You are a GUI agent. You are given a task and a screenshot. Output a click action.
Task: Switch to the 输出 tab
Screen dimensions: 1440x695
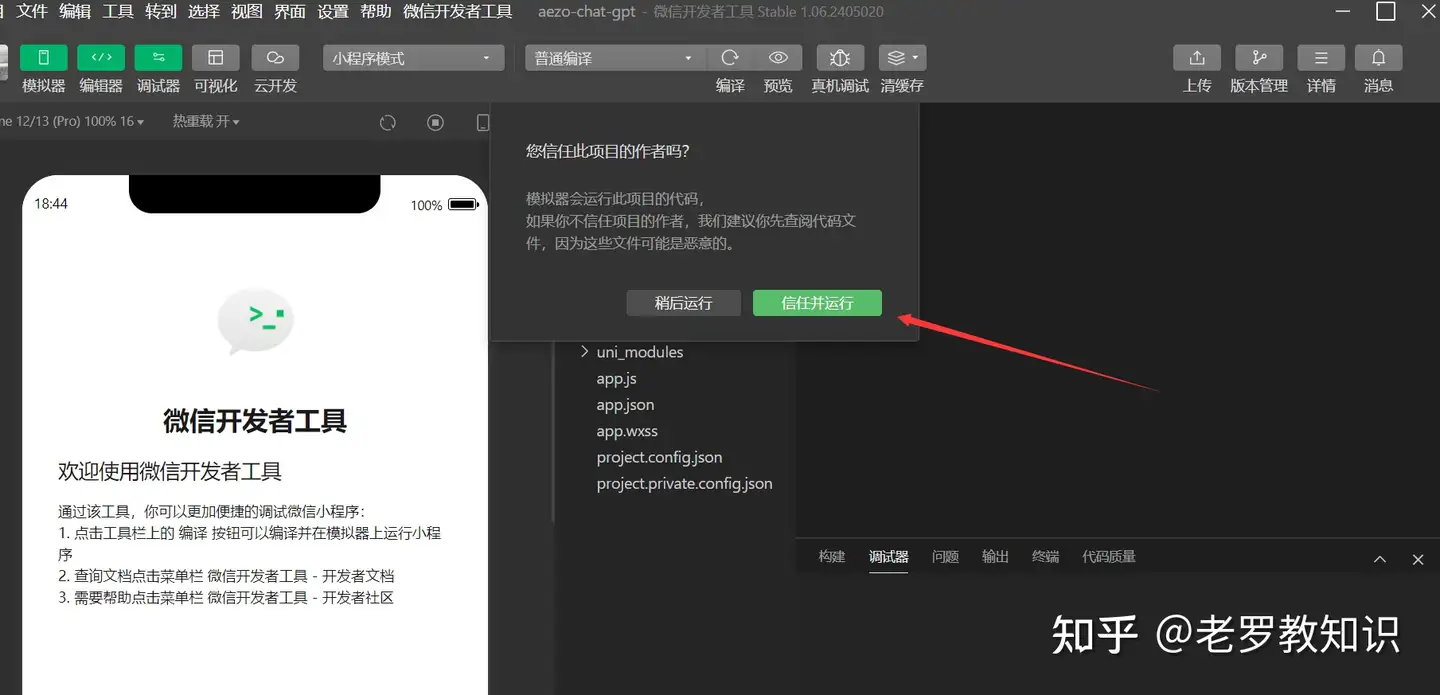(995, 557)
